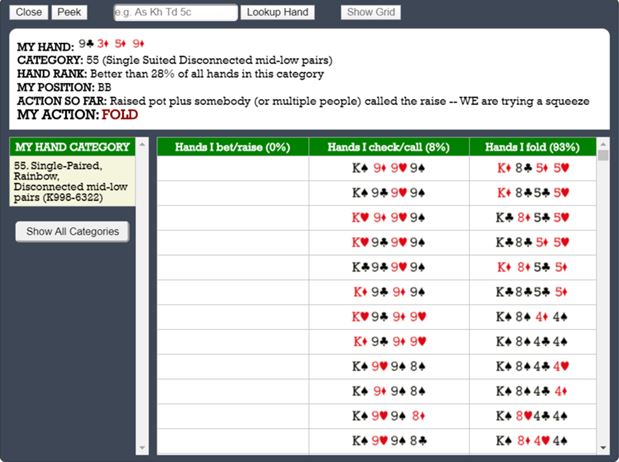Select fold hand K♠ 8♠ 4♣ 4♠
This screenshot has width=619, height=462.
pos(533,342)
